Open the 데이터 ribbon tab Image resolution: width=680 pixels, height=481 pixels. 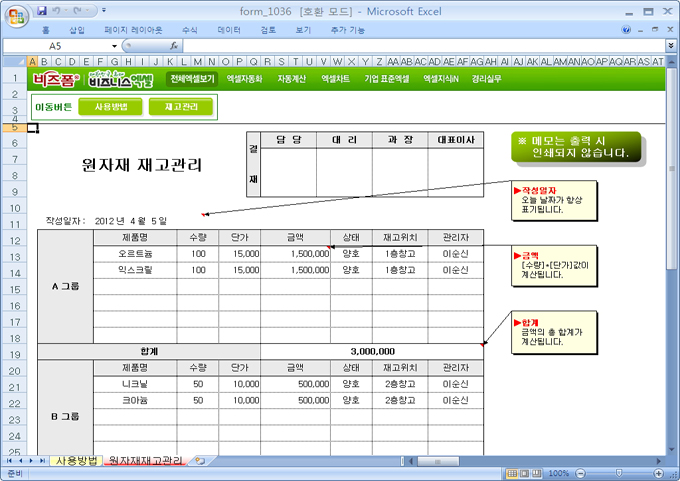[229, 30]
